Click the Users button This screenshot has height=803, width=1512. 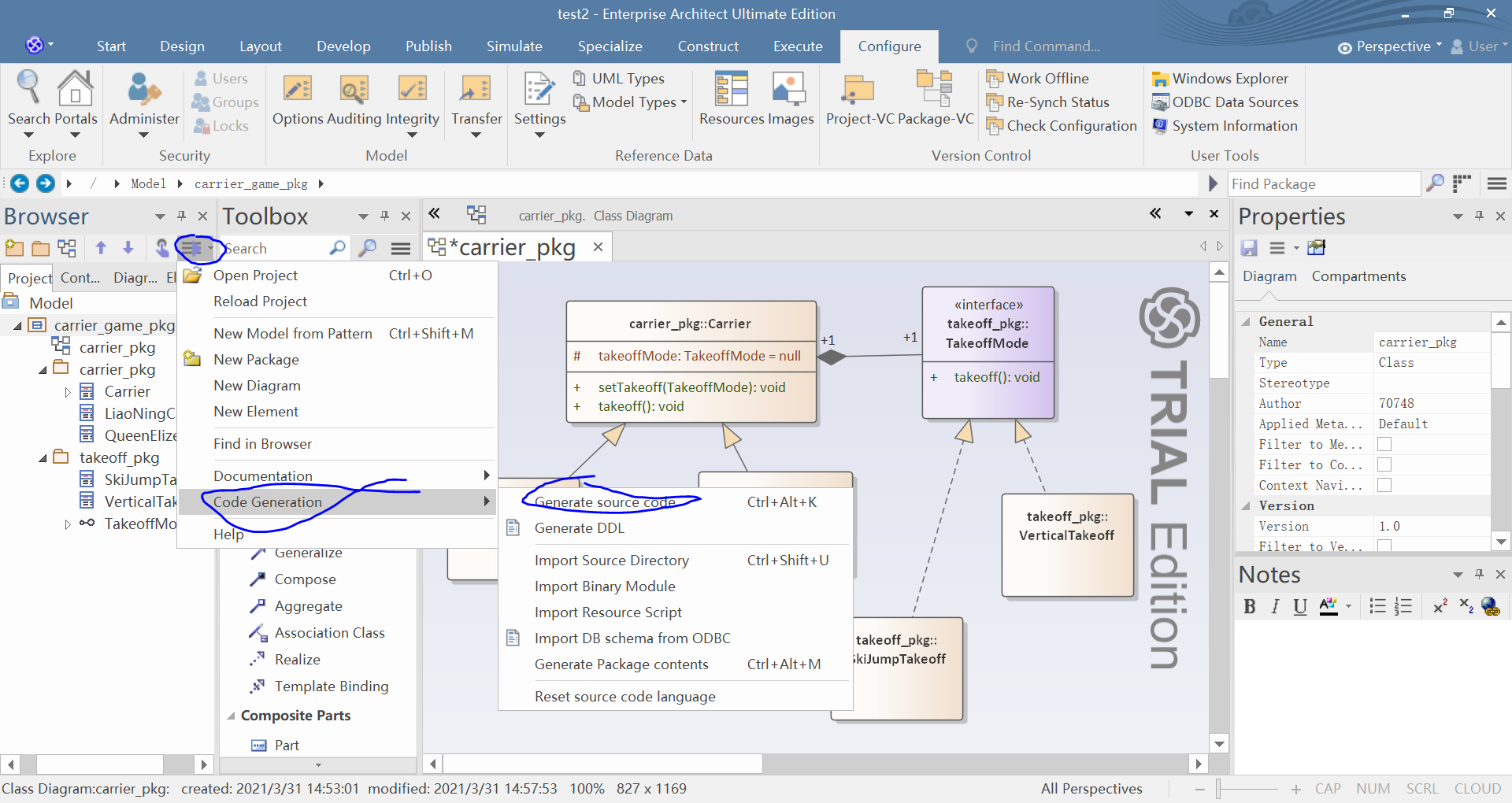pyautogui.click(x=220, y=78)
